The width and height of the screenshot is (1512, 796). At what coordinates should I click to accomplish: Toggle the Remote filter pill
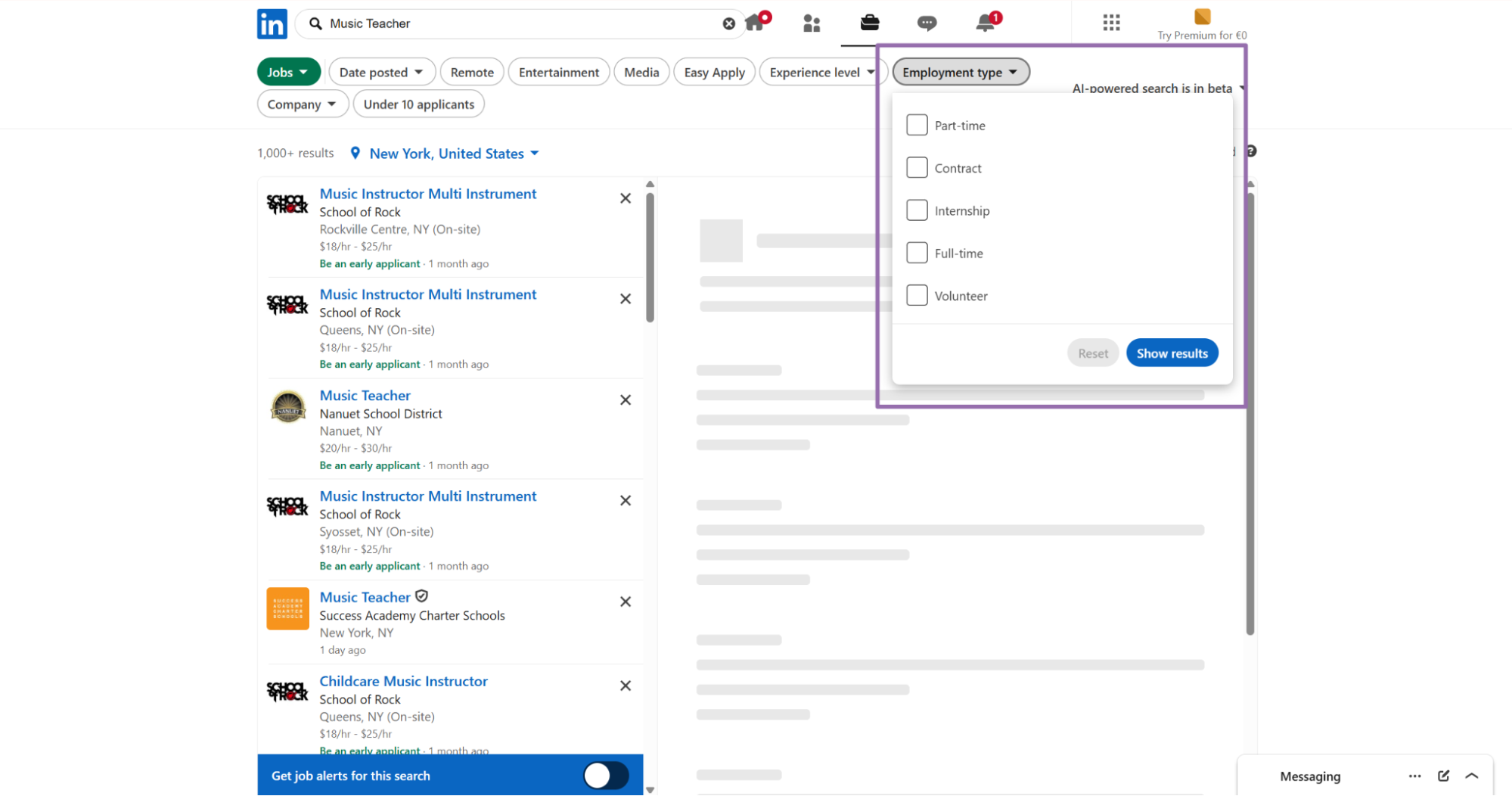(472, 72)
